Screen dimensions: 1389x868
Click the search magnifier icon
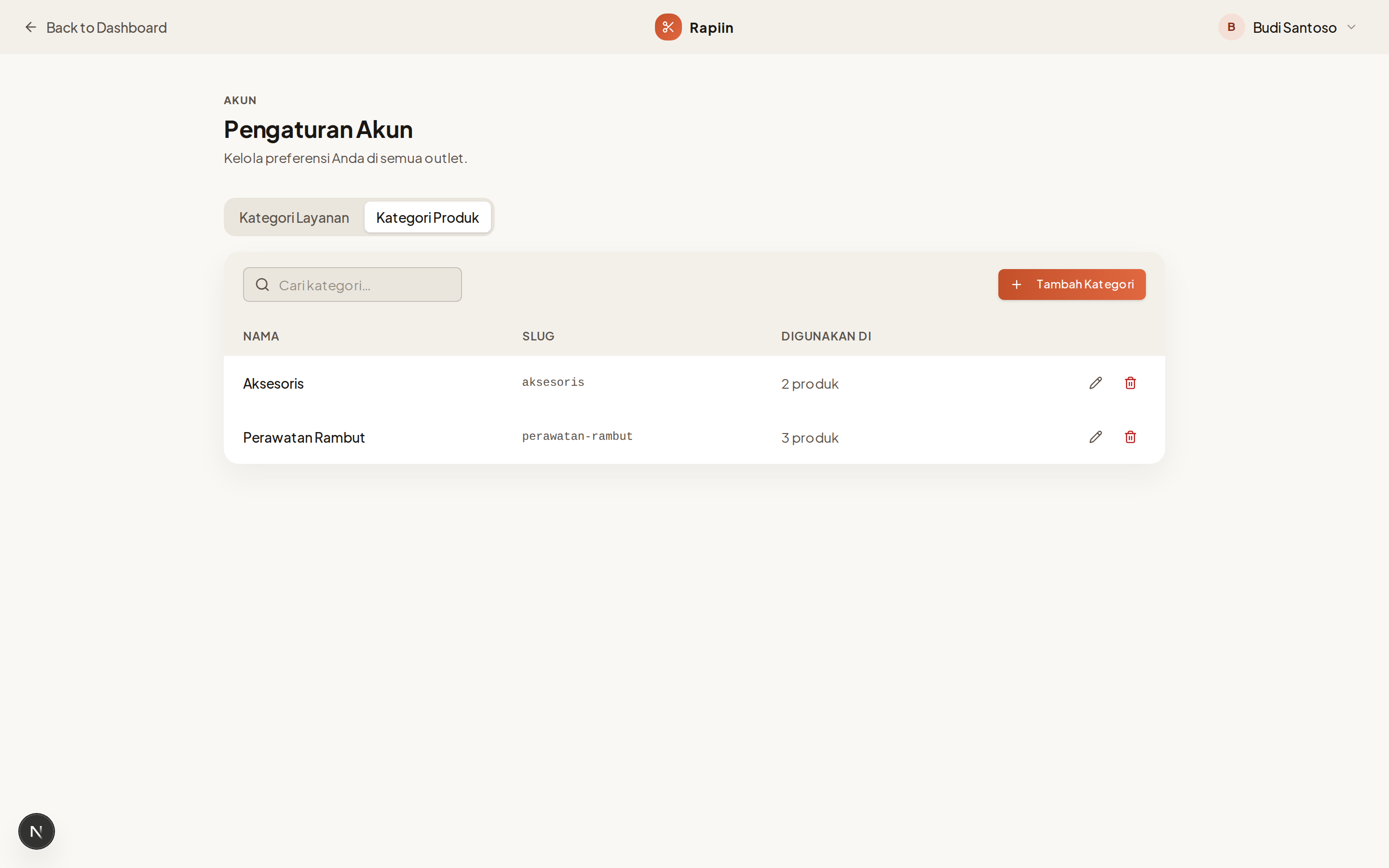[262, 285]
